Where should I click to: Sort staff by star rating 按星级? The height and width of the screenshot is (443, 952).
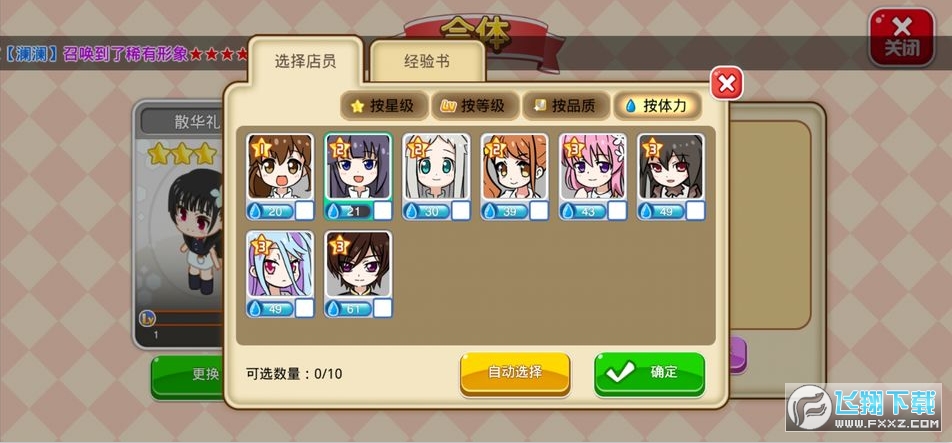click(384, 106)
